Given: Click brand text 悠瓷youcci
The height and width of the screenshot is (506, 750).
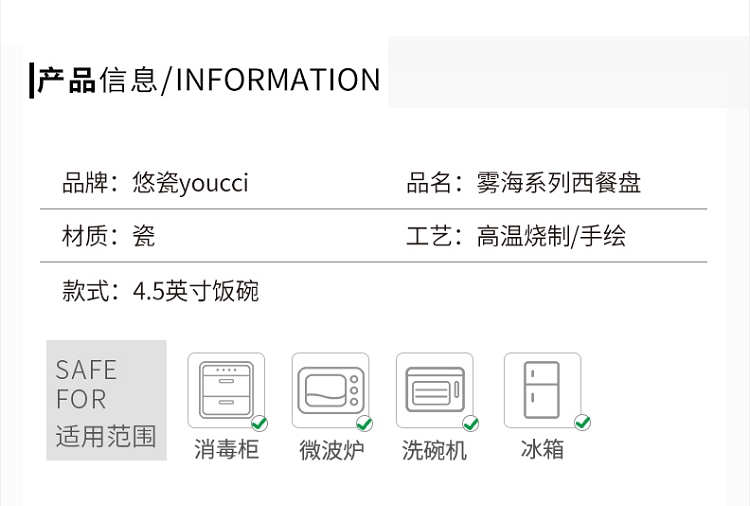Looking at the screenshot, I should click(190, 183).
